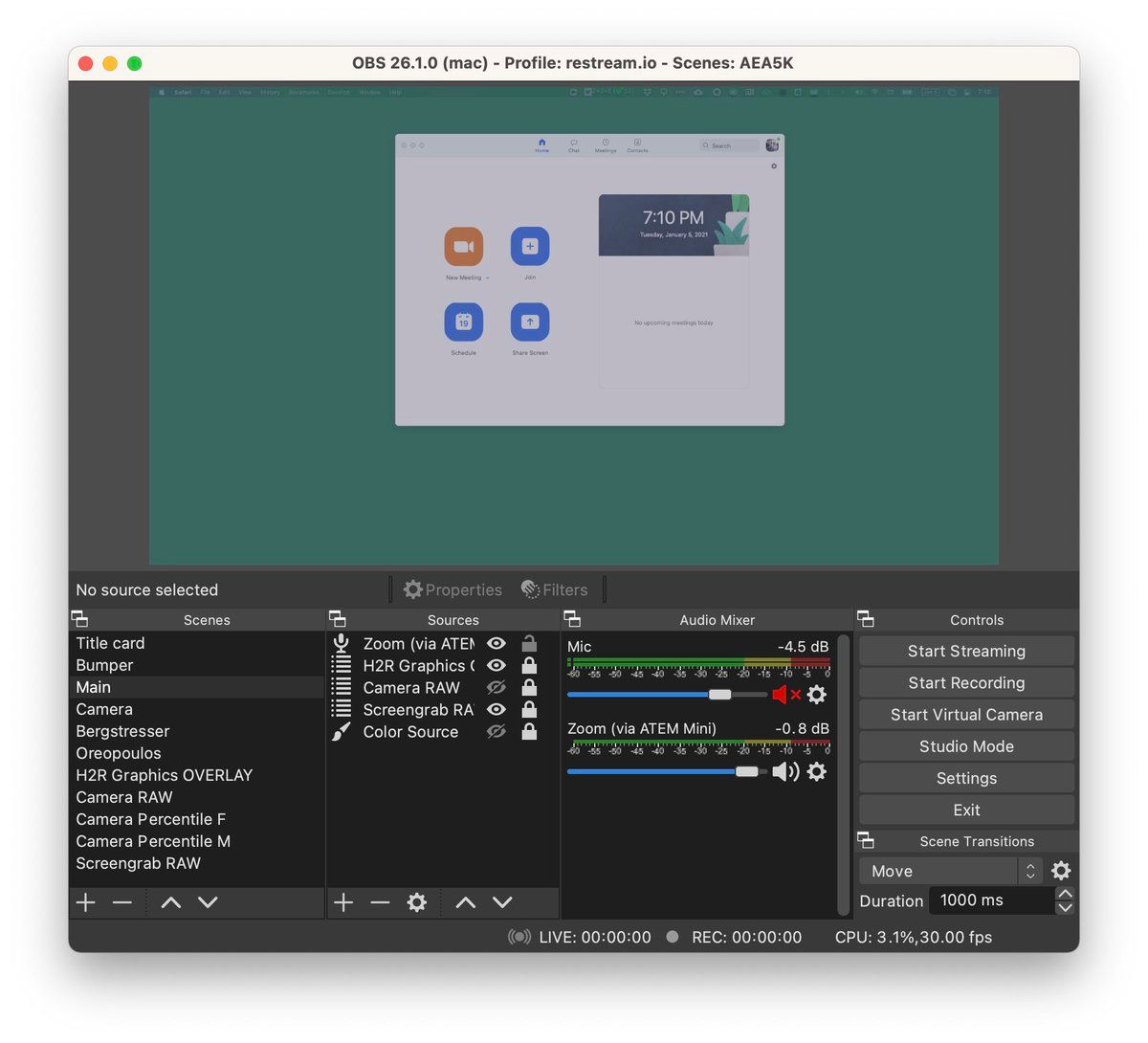Show the Camera RAW source
The width and height of the screenshot is (1148, 1043).
click(496, 687)
